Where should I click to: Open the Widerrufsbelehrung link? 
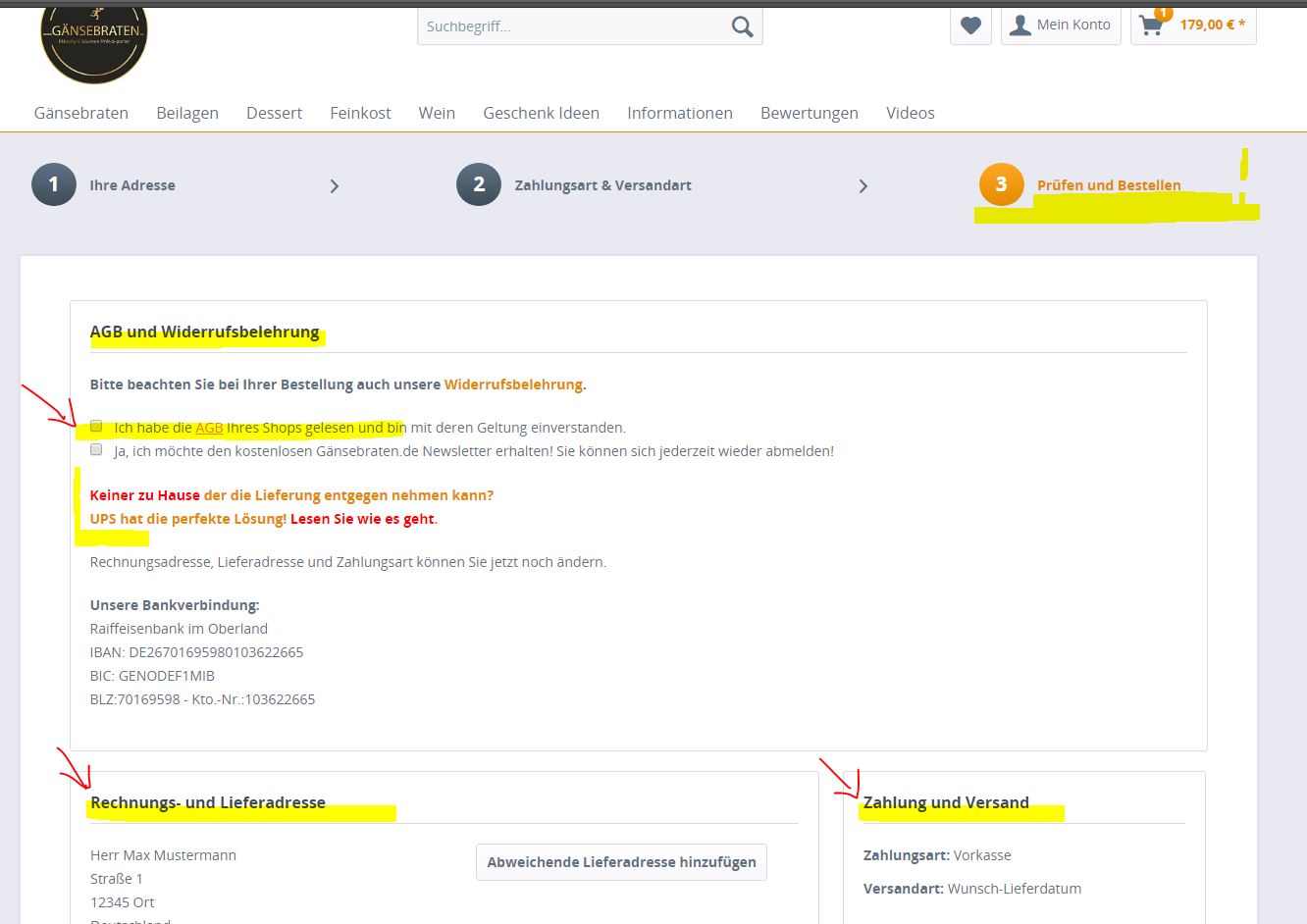click(513, 385)
